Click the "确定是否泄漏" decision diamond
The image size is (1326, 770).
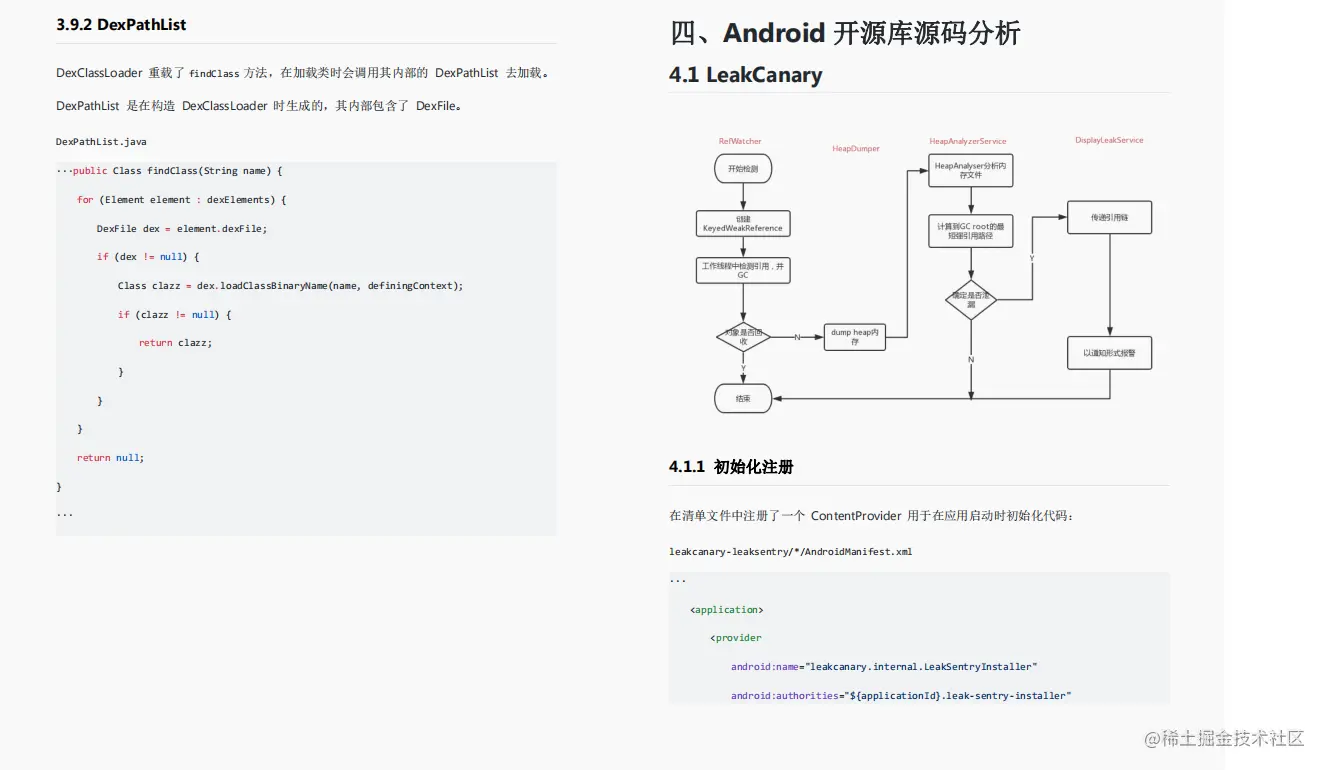(971, 299)
